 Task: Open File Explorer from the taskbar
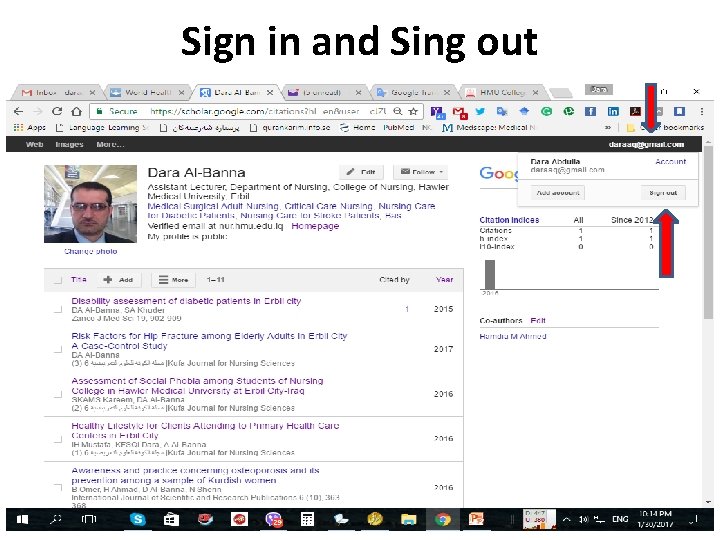[408, 519]
